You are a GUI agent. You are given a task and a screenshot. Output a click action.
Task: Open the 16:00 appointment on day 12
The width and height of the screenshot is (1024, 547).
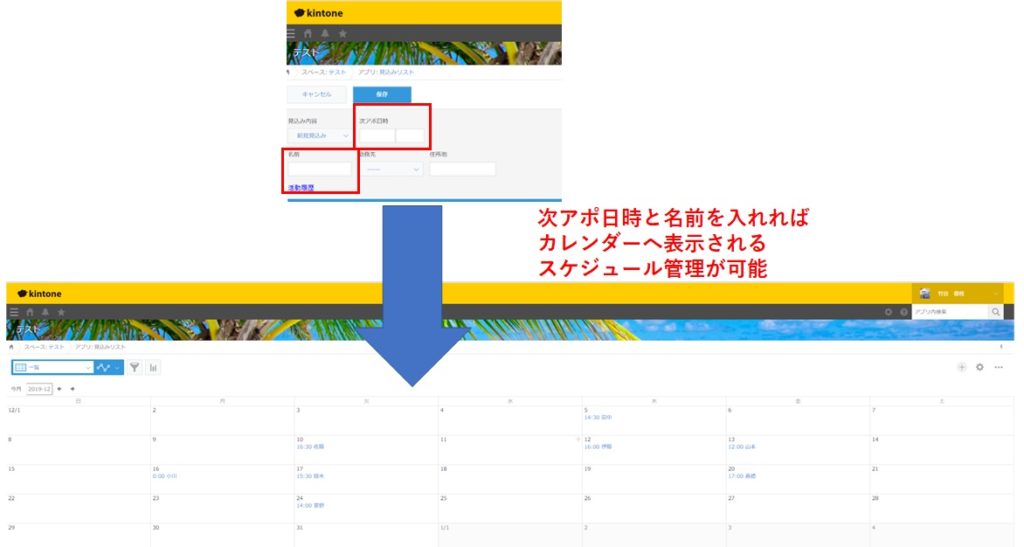click(598, 446)
